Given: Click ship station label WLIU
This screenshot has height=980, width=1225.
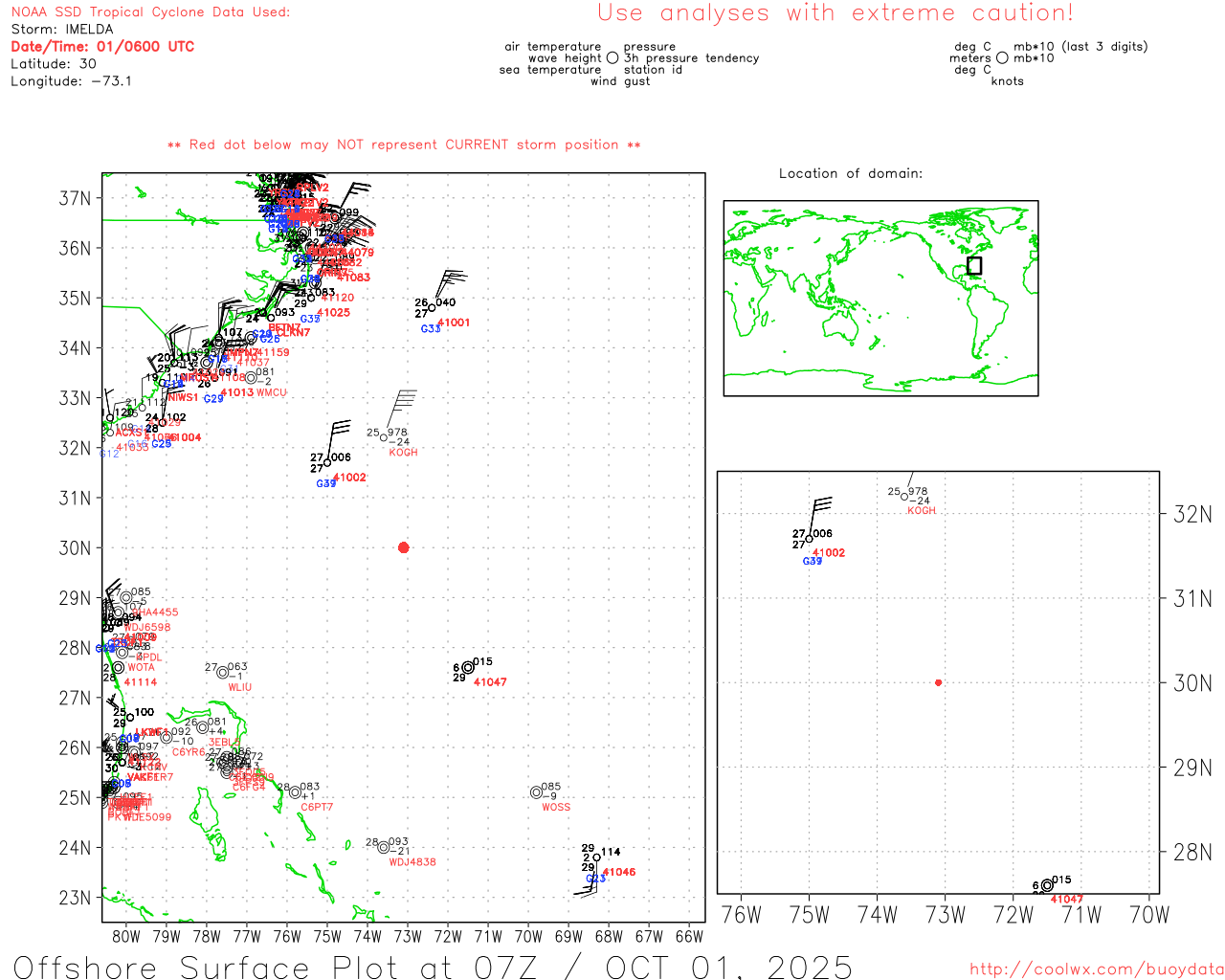Looking at the screenshot, I should click(x=239, y=688).
